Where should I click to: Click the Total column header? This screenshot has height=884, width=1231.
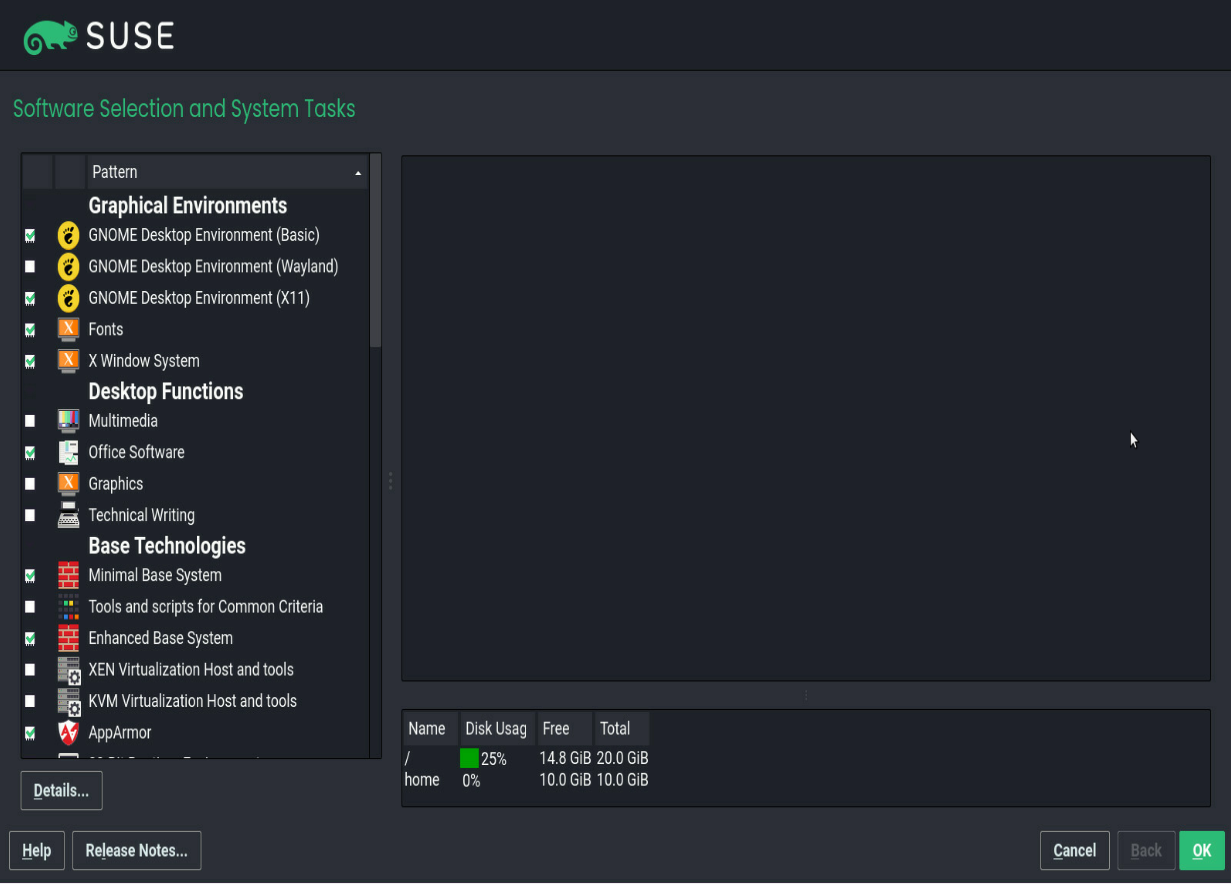click(x=622, y=729)
